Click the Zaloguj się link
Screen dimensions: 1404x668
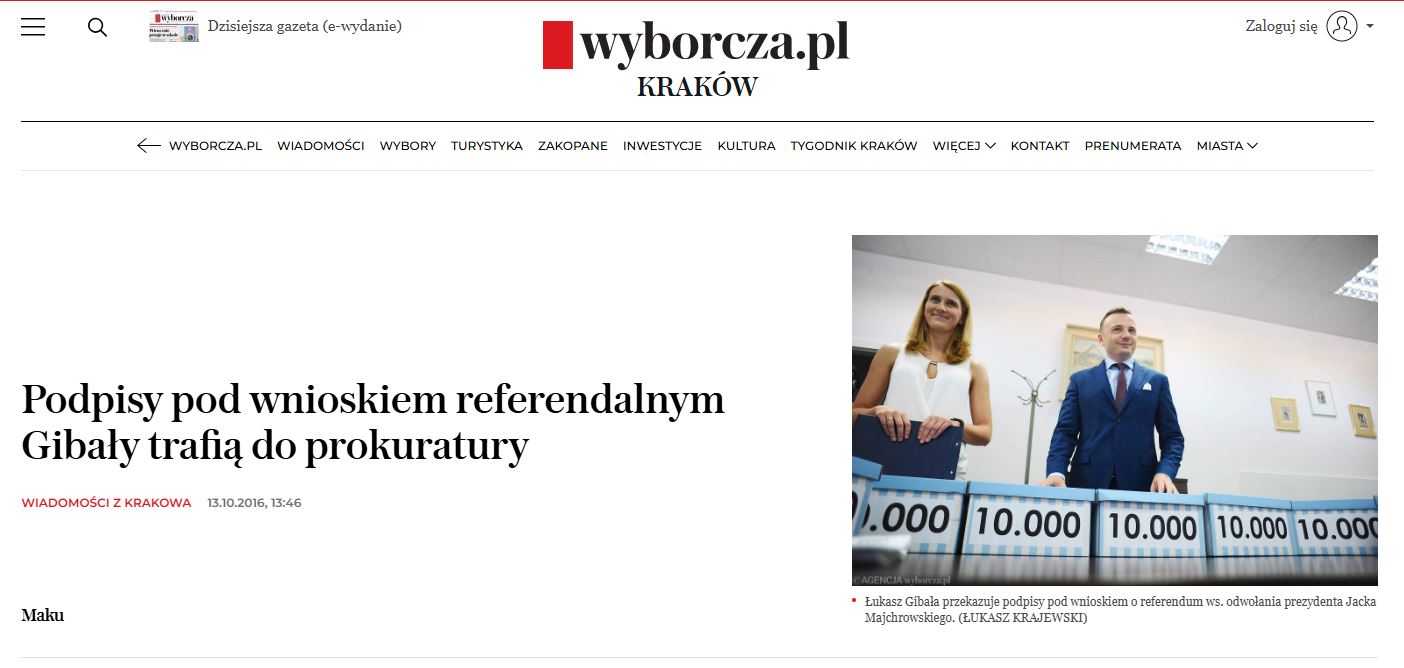[x=1281, y=27]
